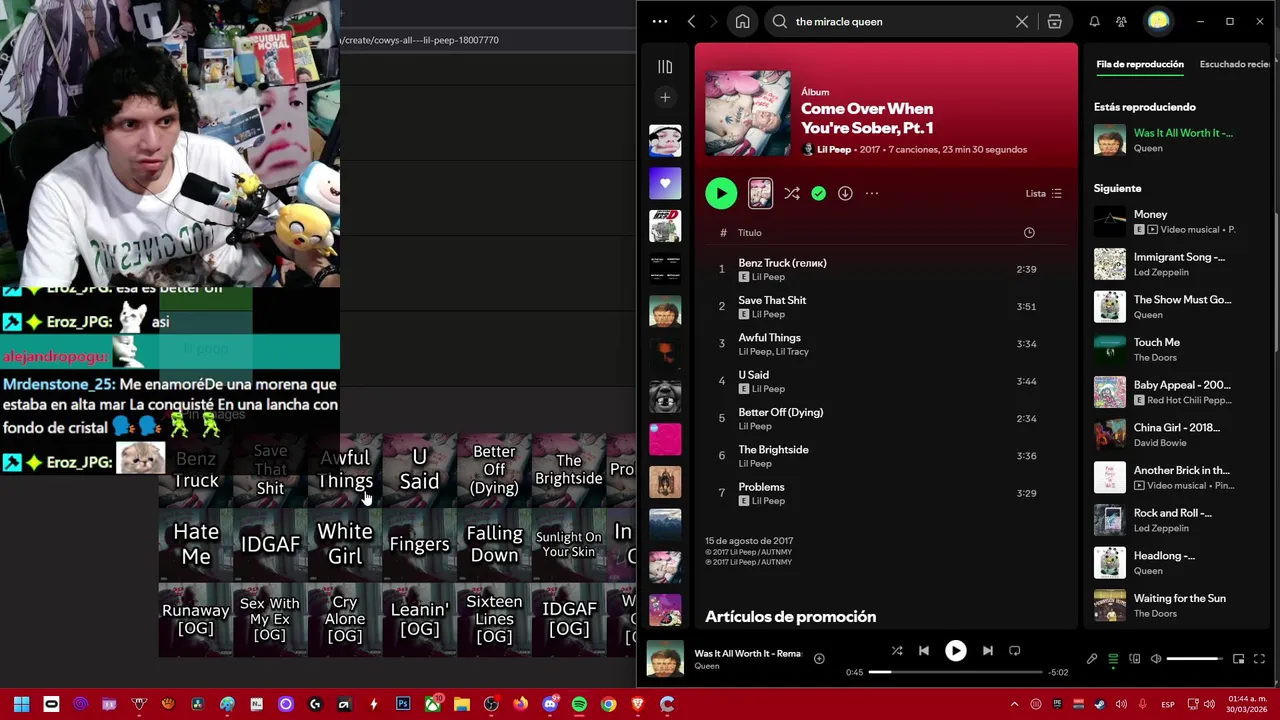
Task: Open the miniplayer
Action: [1238, 659]
